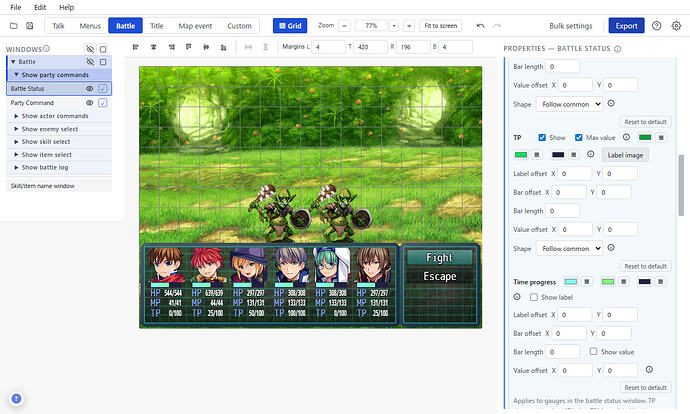The width and height of the screenshot is (690, 414).
Task: Click align top edges icon
Action: [x=188, y=47]
